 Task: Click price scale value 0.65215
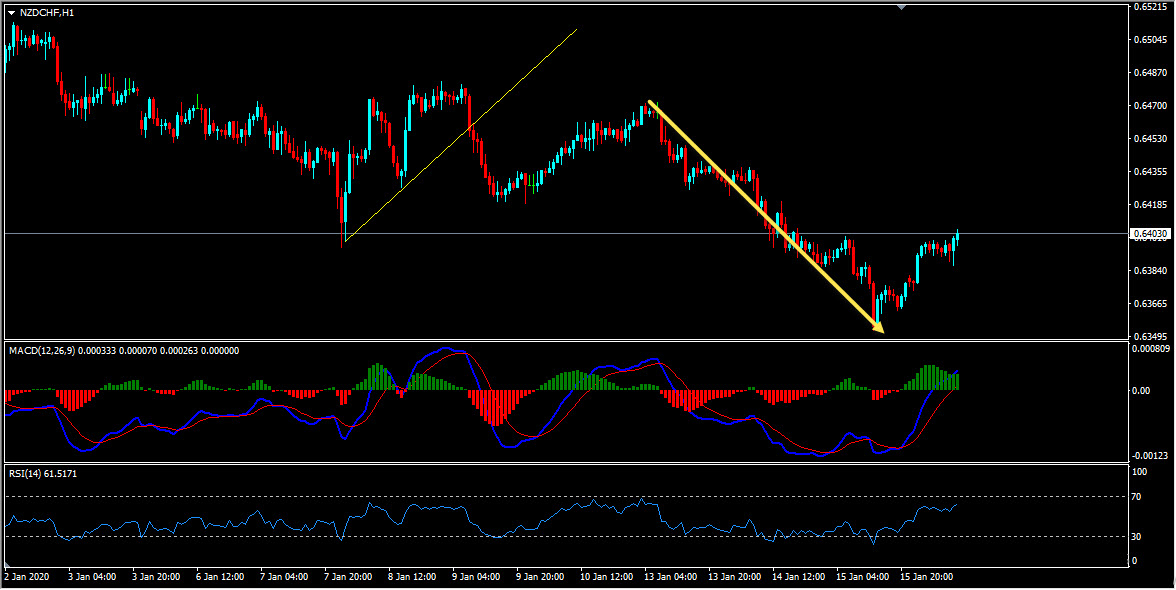pos(1150,7)
